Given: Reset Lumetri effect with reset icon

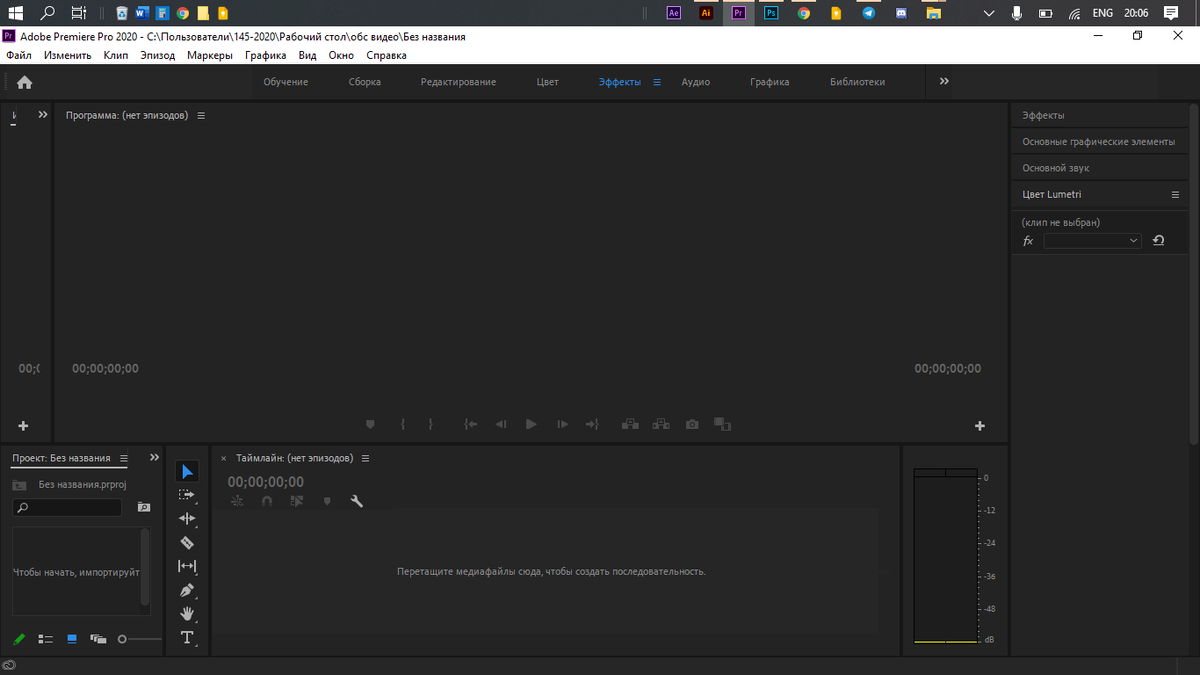Looking at the screenshot, I should coord(1158,241).
